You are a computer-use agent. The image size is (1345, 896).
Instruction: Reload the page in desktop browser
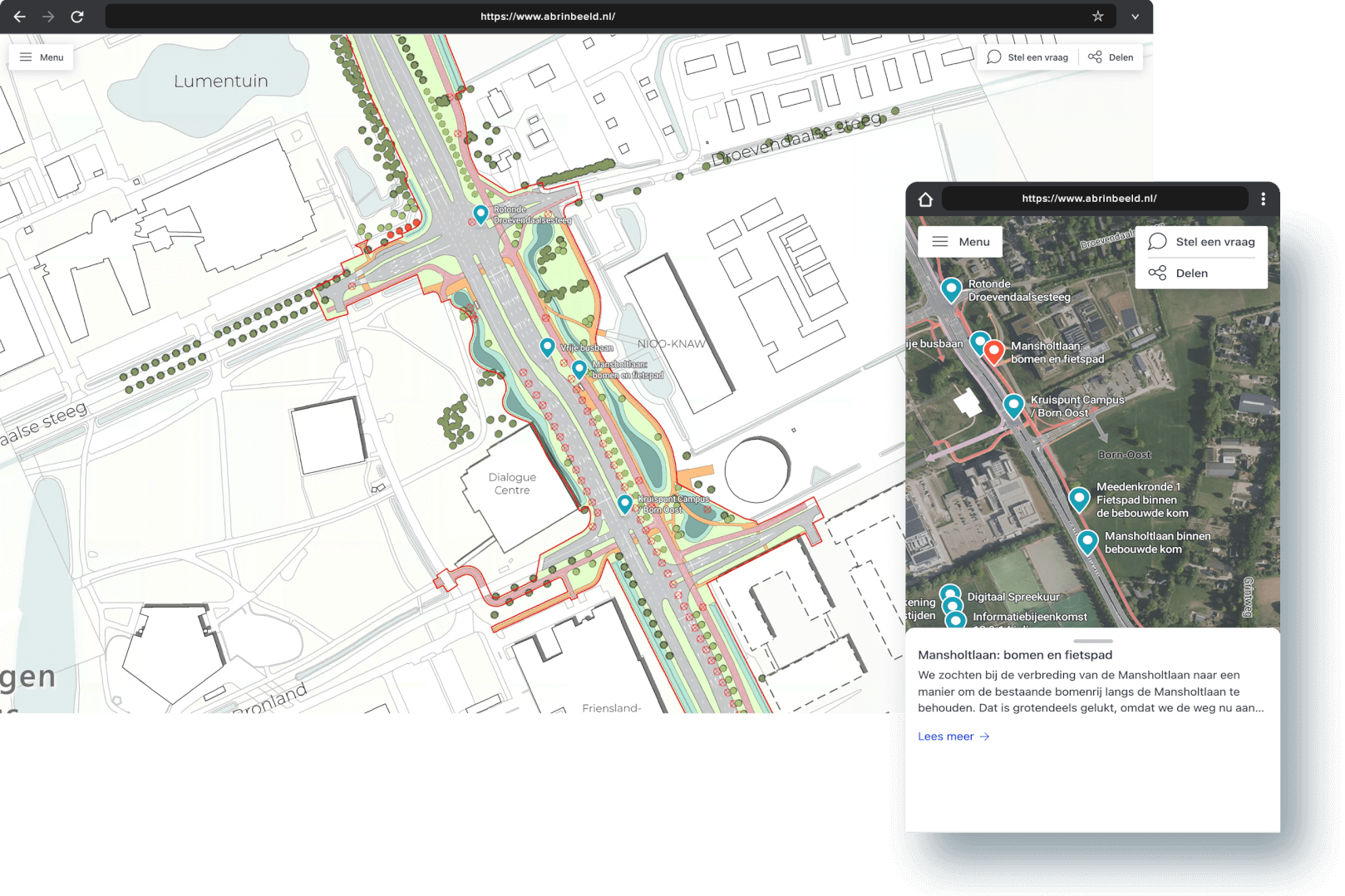(77, 17)
